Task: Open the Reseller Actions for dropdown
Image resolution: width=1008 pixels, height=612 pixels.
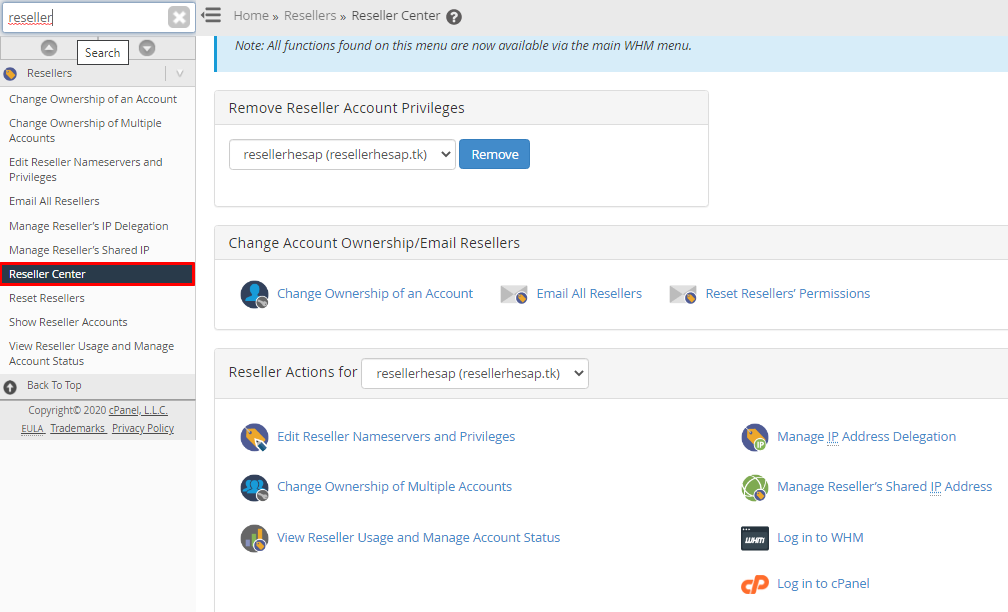Action: (x=475, y=374)
